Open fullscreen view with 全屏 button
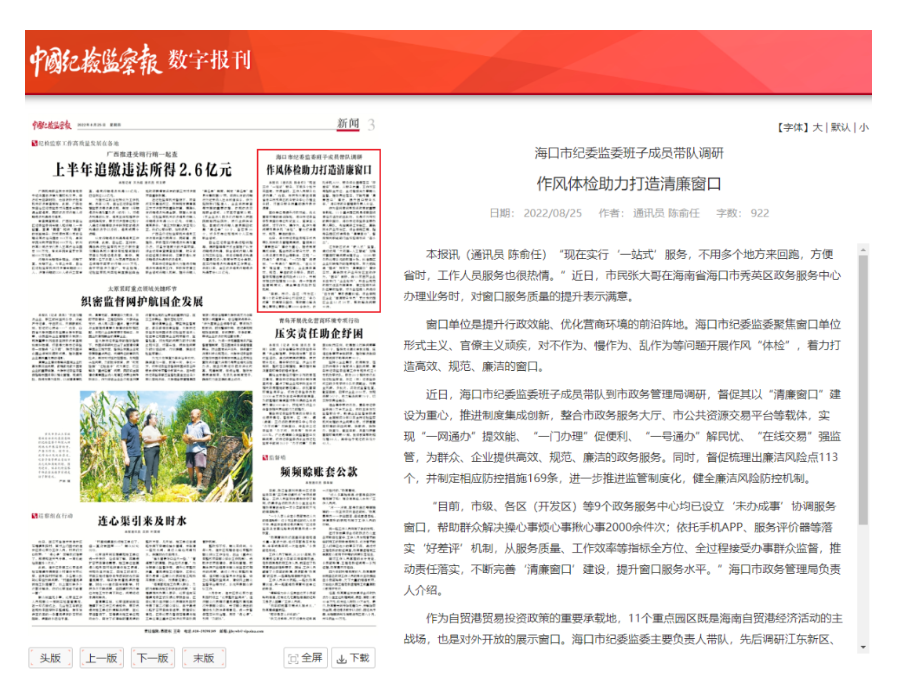Screen dimensions: 903x692 tap(305, 658)
